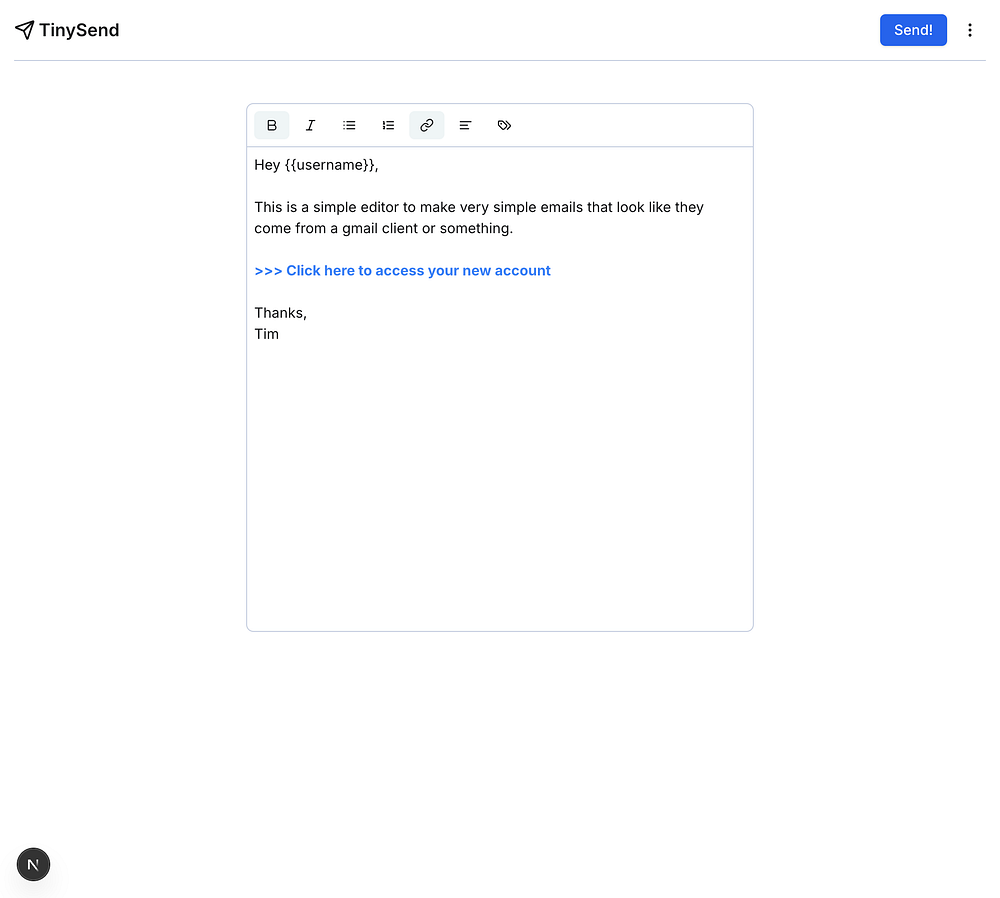Place cursor in 'Hey {{username}},' line

point(267,165)
